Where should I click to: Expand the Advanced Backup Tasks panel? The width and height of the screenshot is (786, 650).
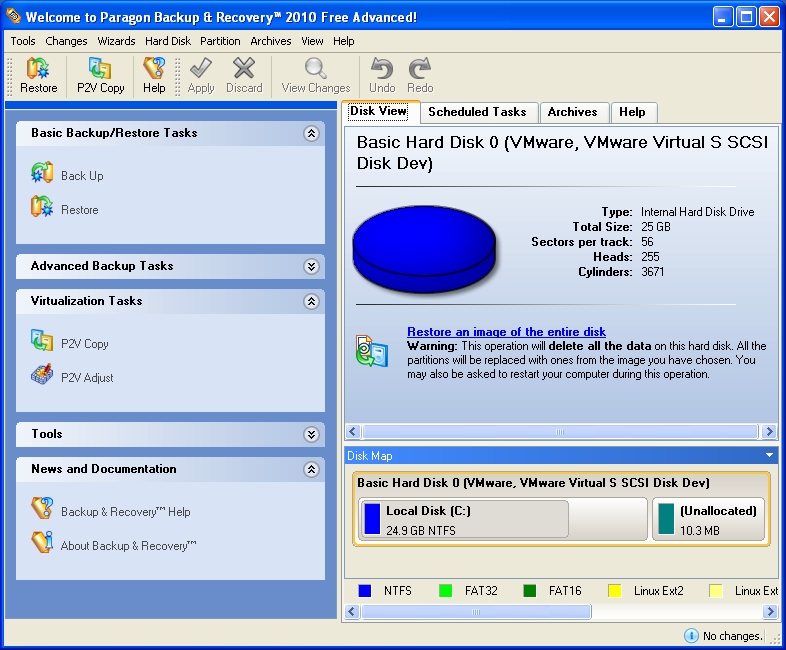coord(311,266)
